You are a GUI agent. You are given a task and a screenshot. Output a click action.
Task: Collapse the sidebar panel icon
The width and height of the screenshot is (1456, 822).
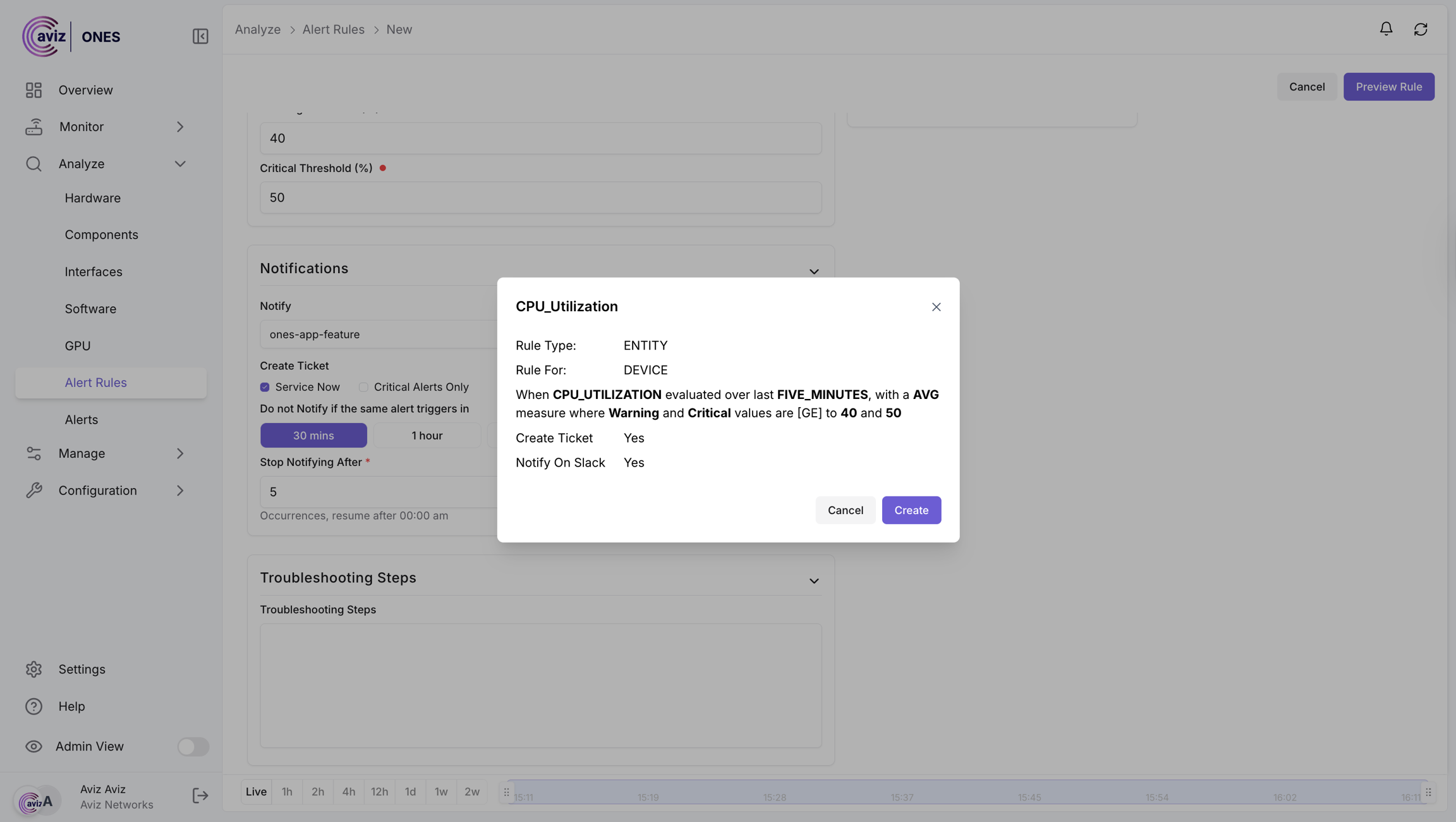click(x=200, y=37)
